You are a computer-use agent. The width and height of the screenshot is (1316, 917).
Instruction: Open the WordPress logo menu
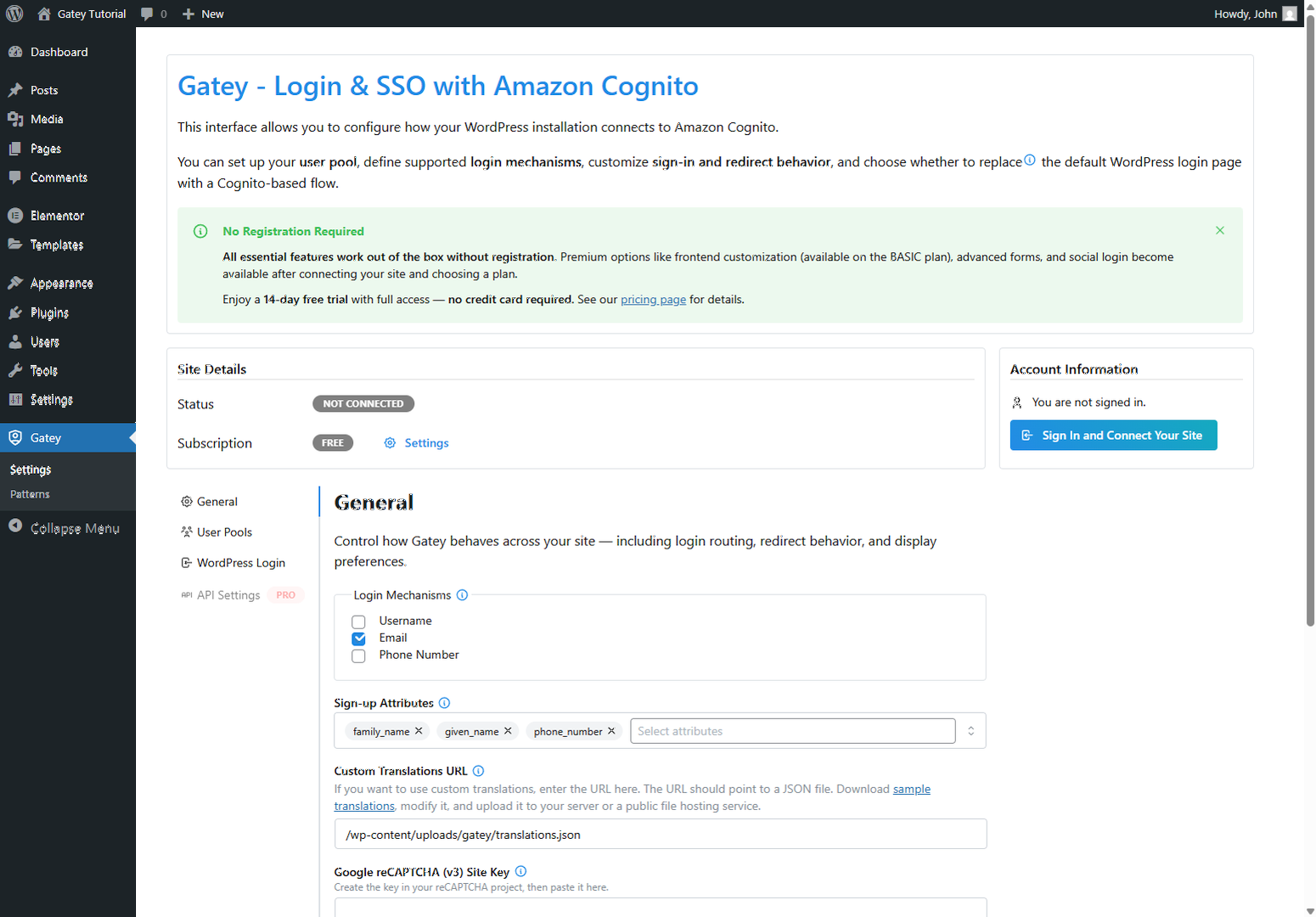point(14,14)
